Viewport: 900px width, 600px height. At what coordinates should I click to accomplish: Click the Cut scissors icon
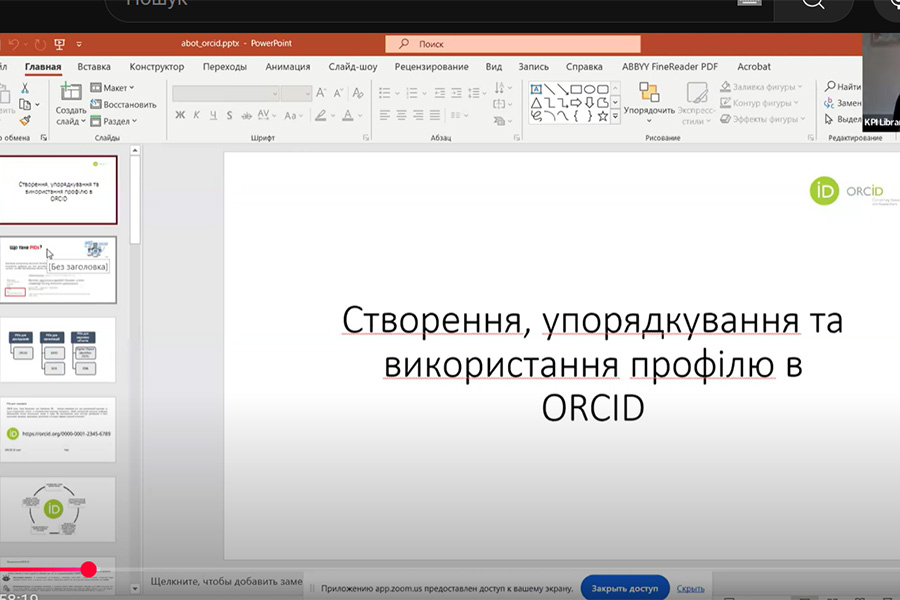tap(25, 88)
